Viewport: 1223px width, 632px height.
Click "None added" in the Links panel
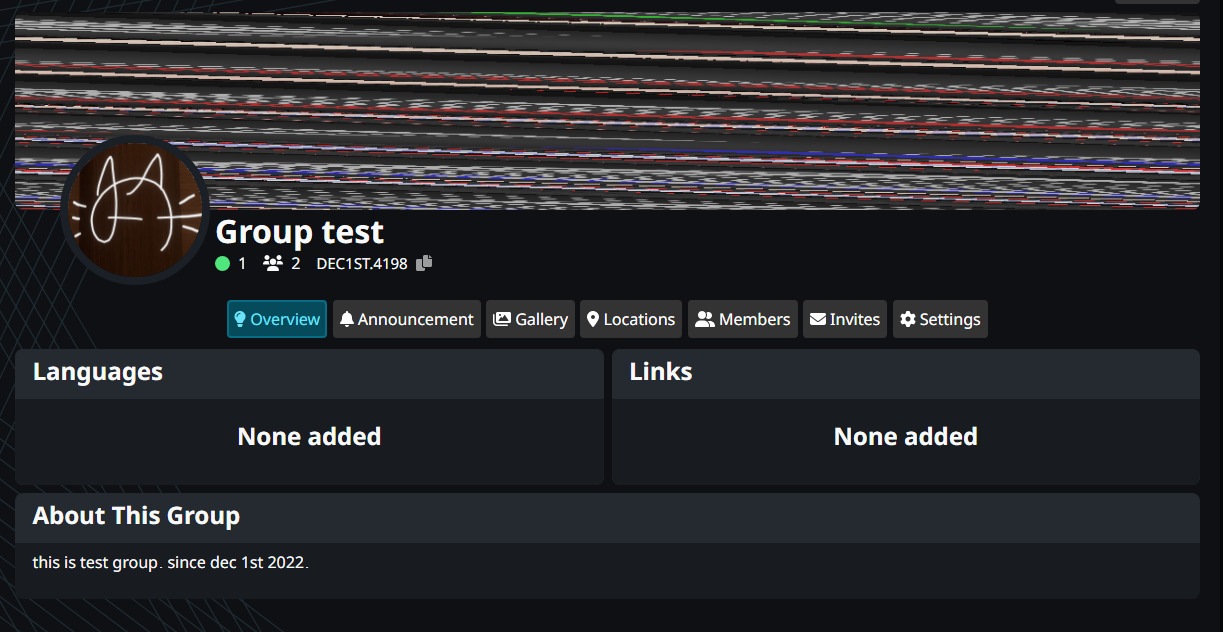tap(905, 437)
